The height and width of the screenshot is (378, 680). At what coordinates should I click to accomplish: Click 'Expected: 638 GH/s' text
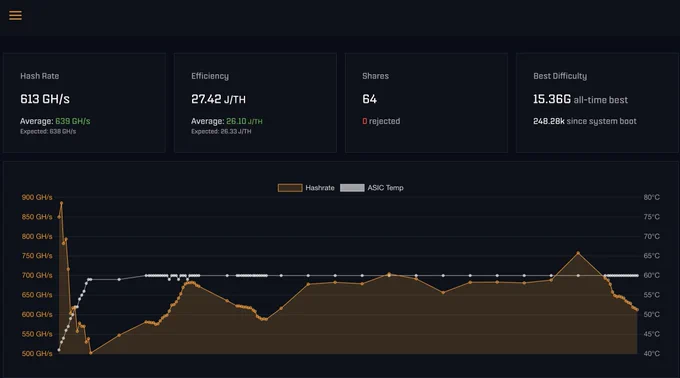[x=48, y=131]
